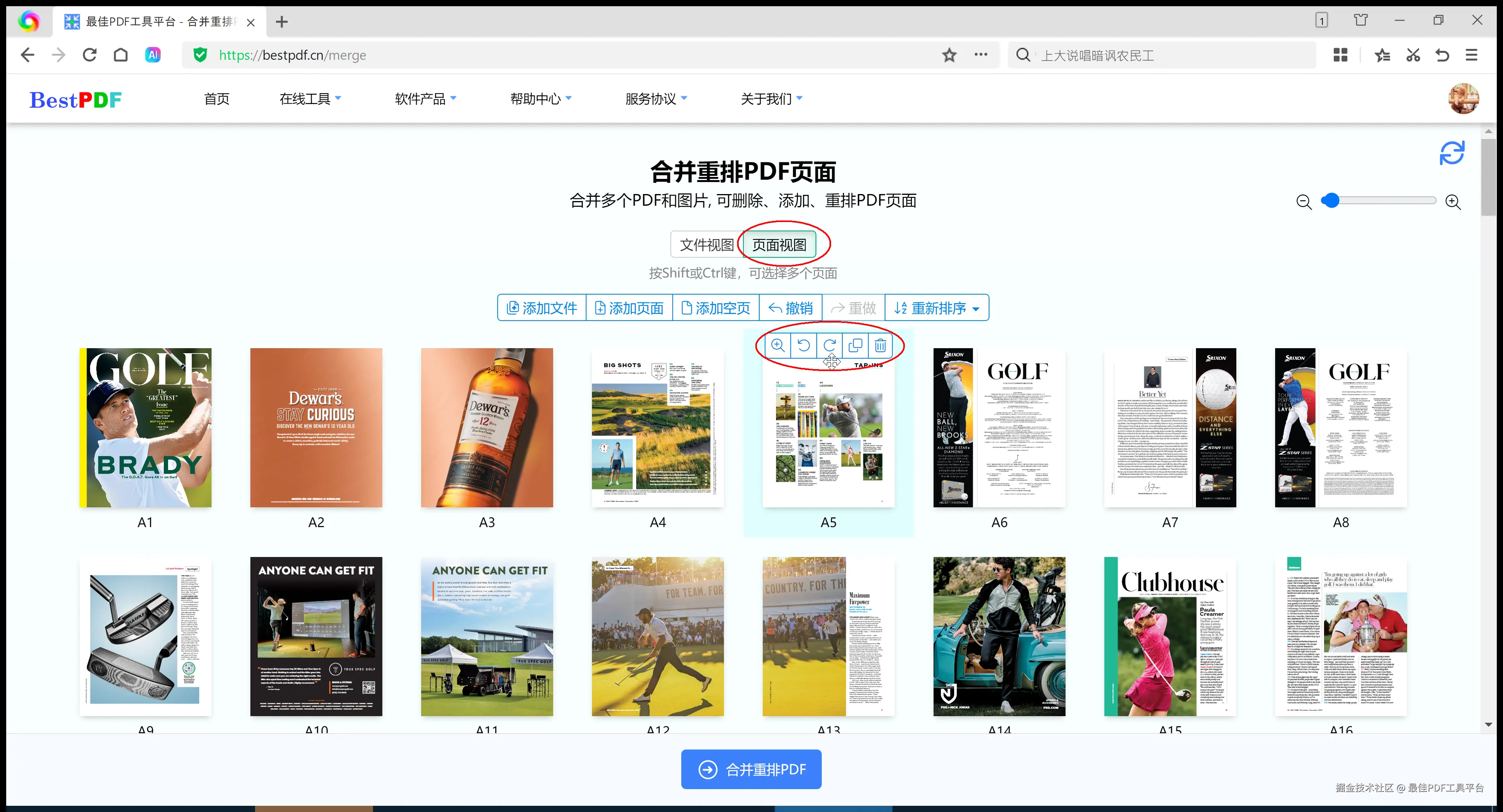
Task: Duplicate page A5 with copy icon
Action: tap(855, 345)
